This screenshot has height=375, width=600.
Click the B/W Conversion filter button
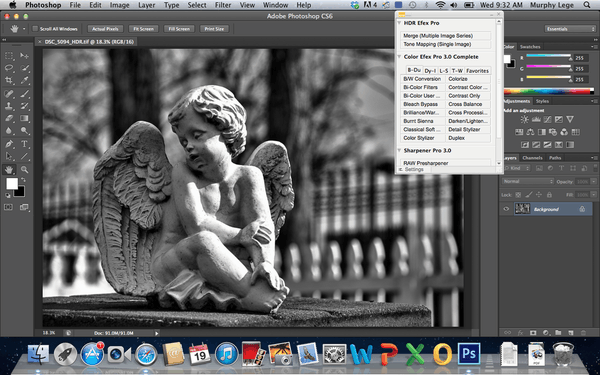tap(422, 79)
